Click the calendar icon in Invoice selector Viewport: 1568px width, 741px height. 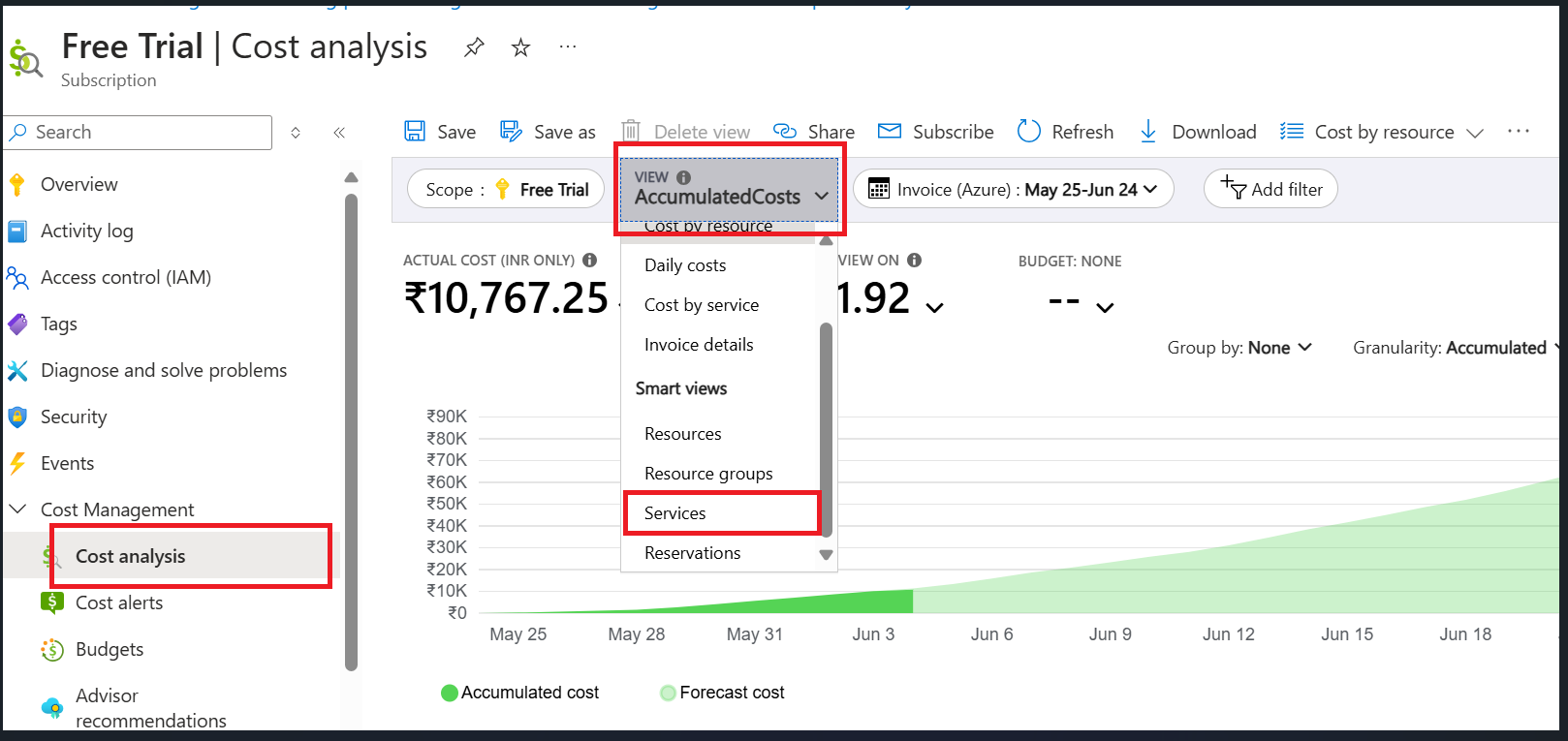(x=879, y=189)
